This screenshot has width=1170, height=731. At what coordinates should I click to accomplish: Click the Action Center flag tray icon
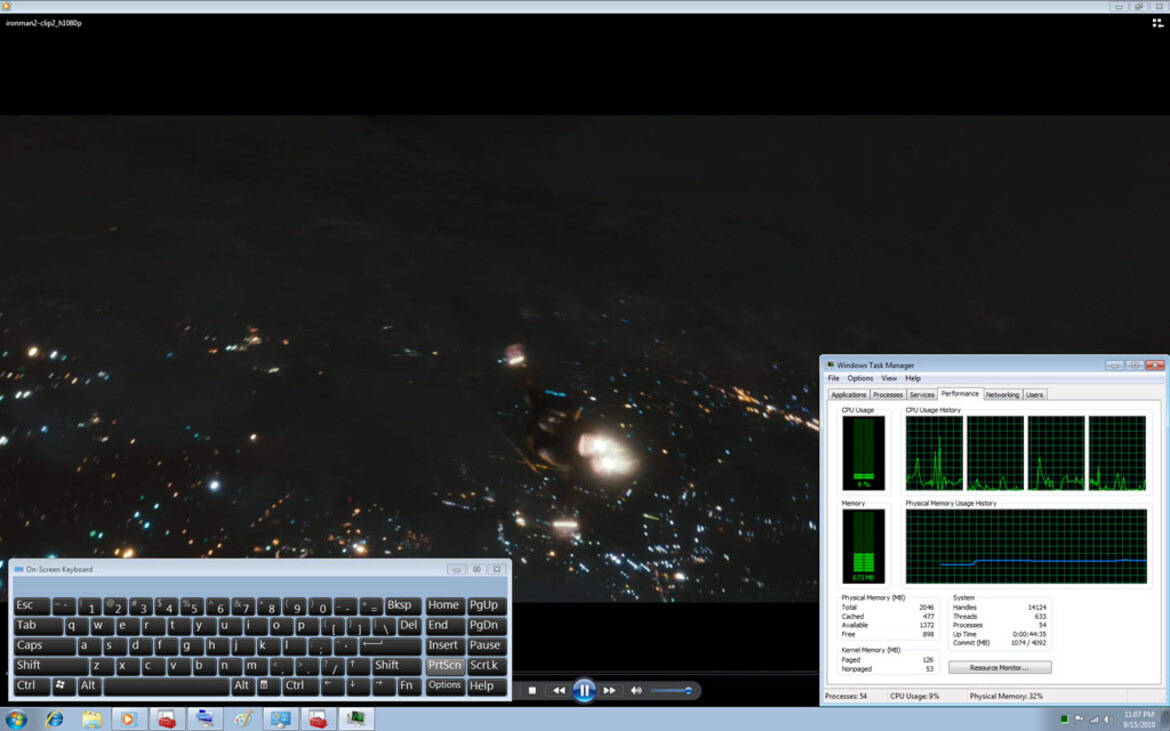[1079, 719]
